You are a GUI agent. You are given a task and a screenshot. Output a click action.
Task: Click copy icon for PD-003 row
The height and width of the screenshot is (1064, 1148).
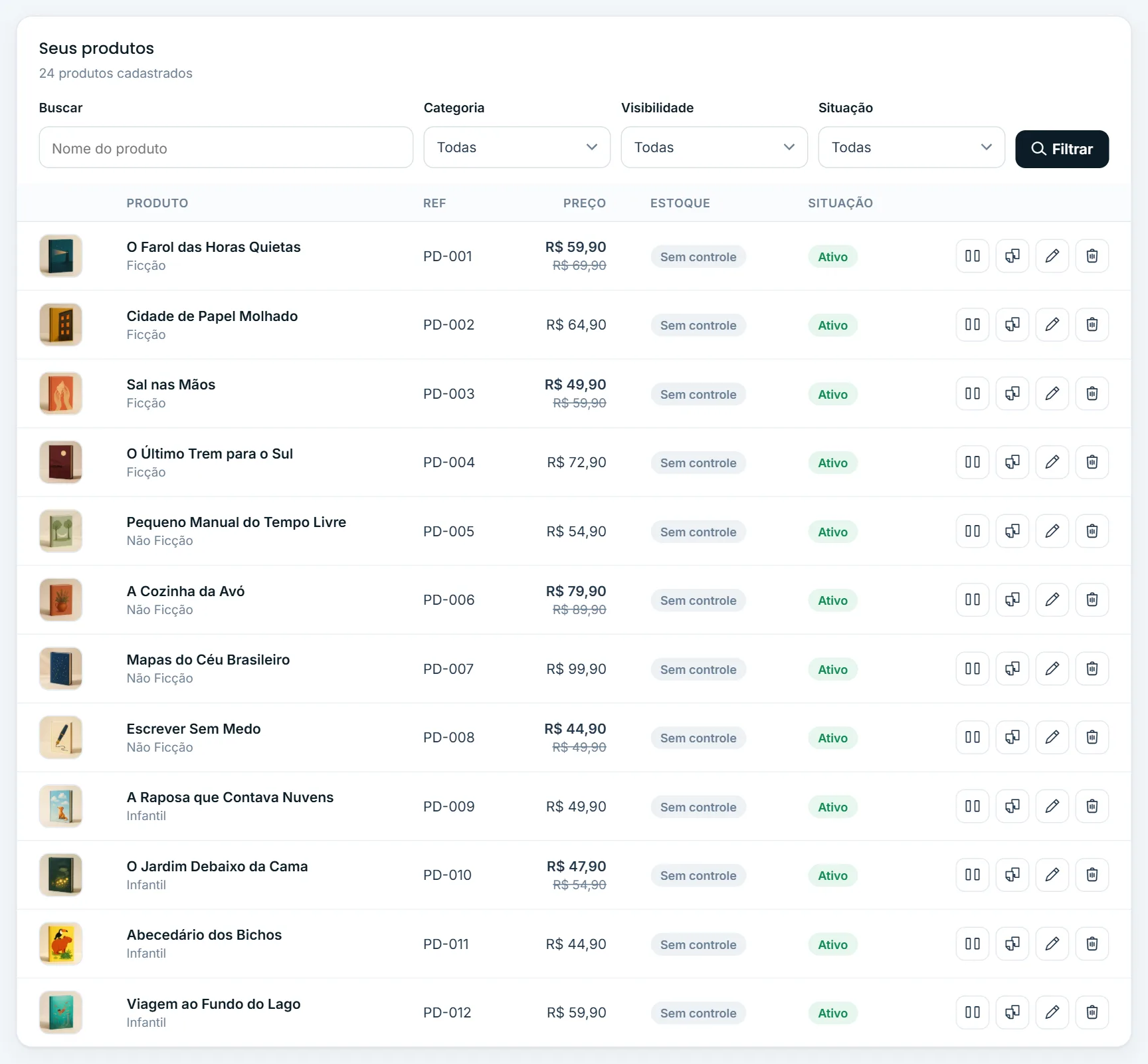pyautogui.click(x=1012, y=393)
